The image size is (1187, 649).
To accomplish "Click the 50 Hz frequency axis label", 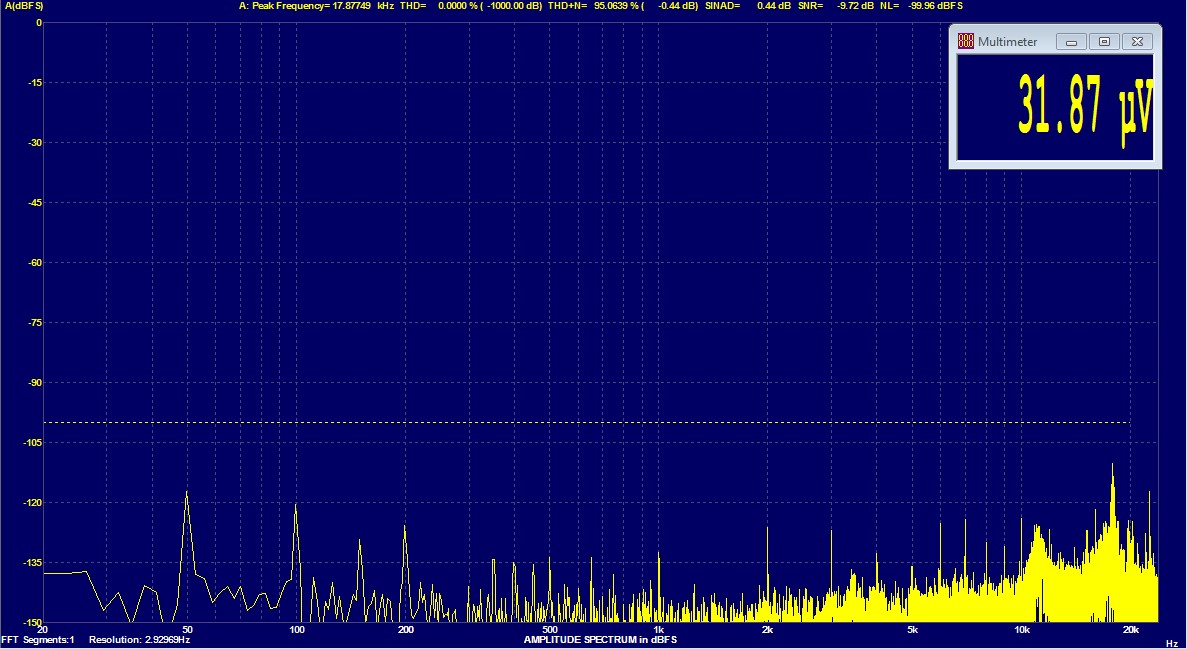I will 188,630.
